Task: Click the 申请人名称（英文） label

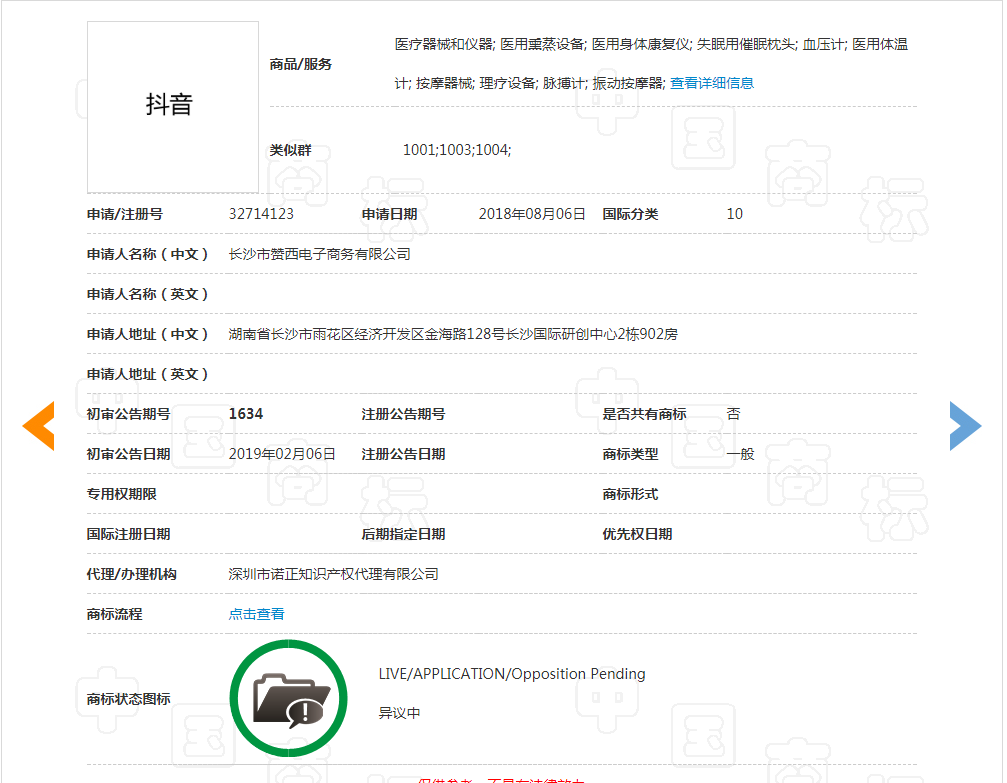Action: click(x=148, y=294)
